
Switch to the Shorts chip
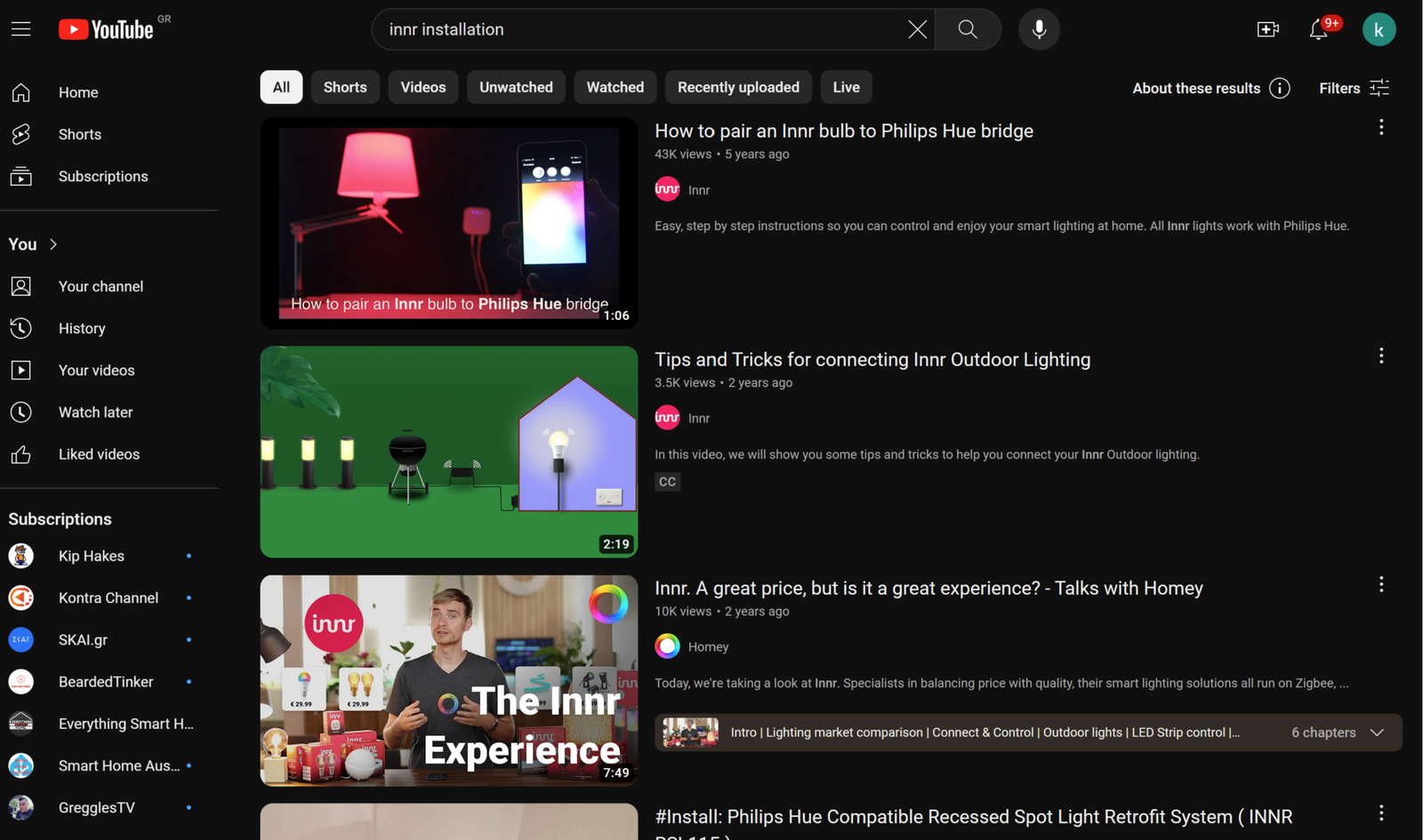[x=345, y=87]
